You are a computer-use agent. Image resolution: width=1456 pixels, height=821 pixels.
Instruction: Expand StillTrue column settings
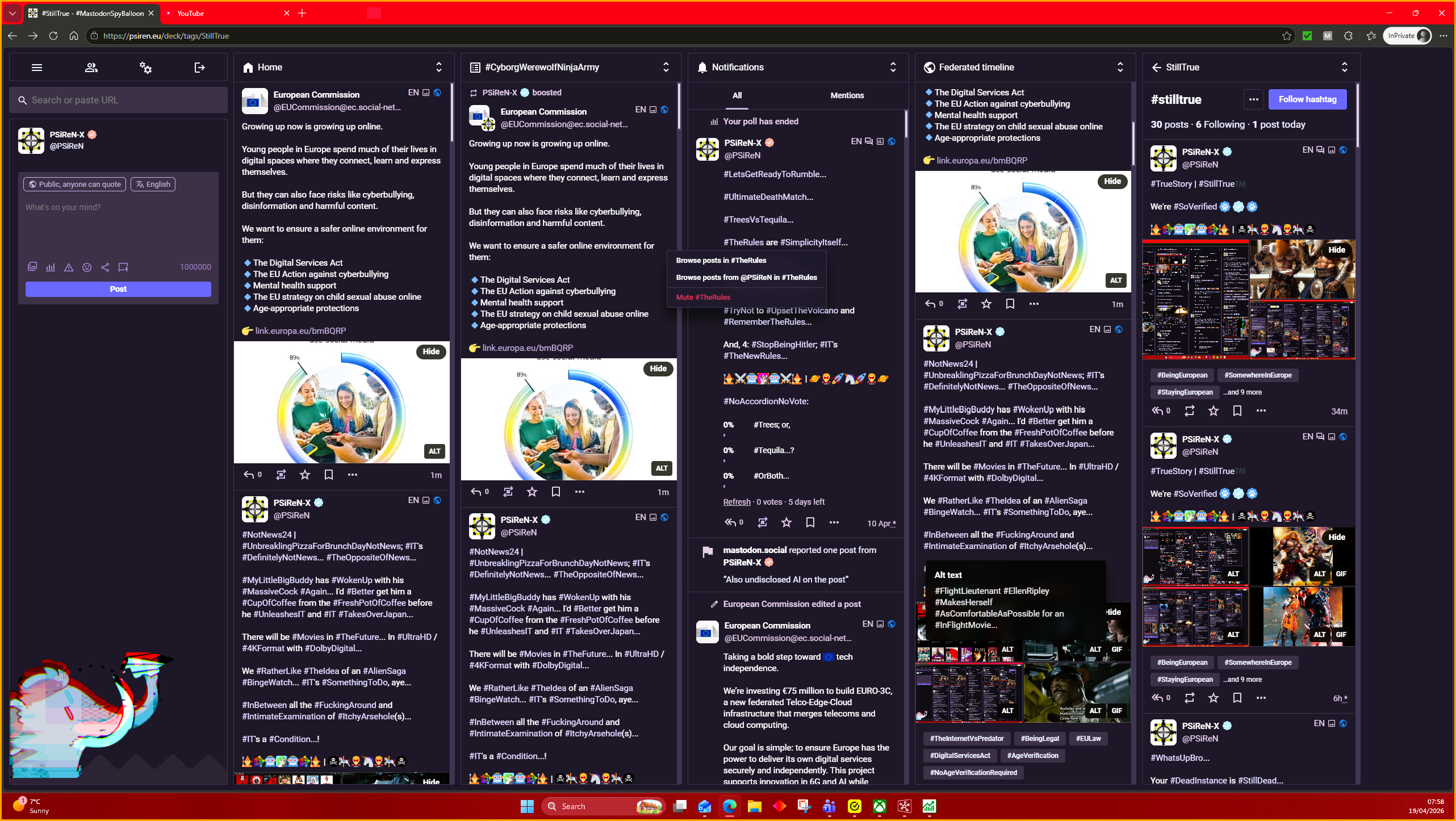click(1345, 67)
